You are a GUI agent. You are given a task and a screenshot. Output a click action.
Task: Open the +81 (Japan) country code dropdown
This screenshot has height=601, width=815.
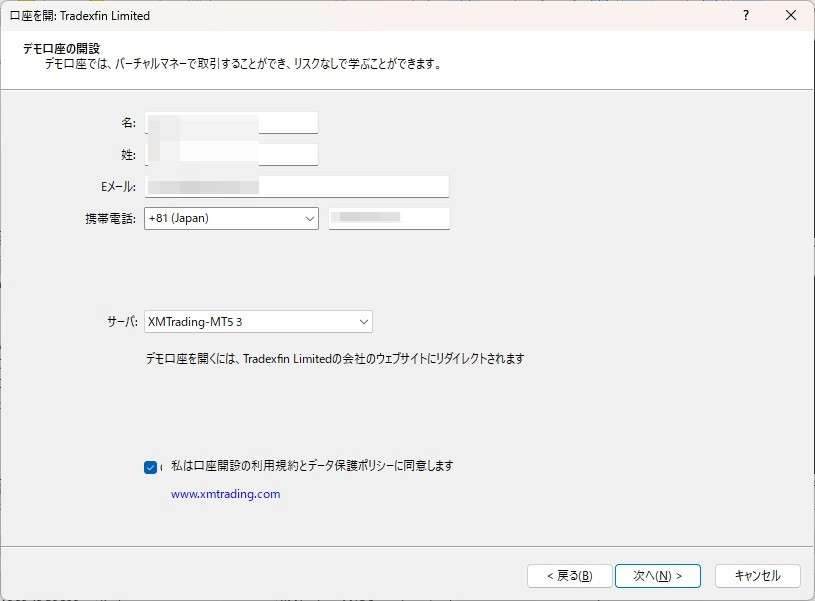(231, 218)
